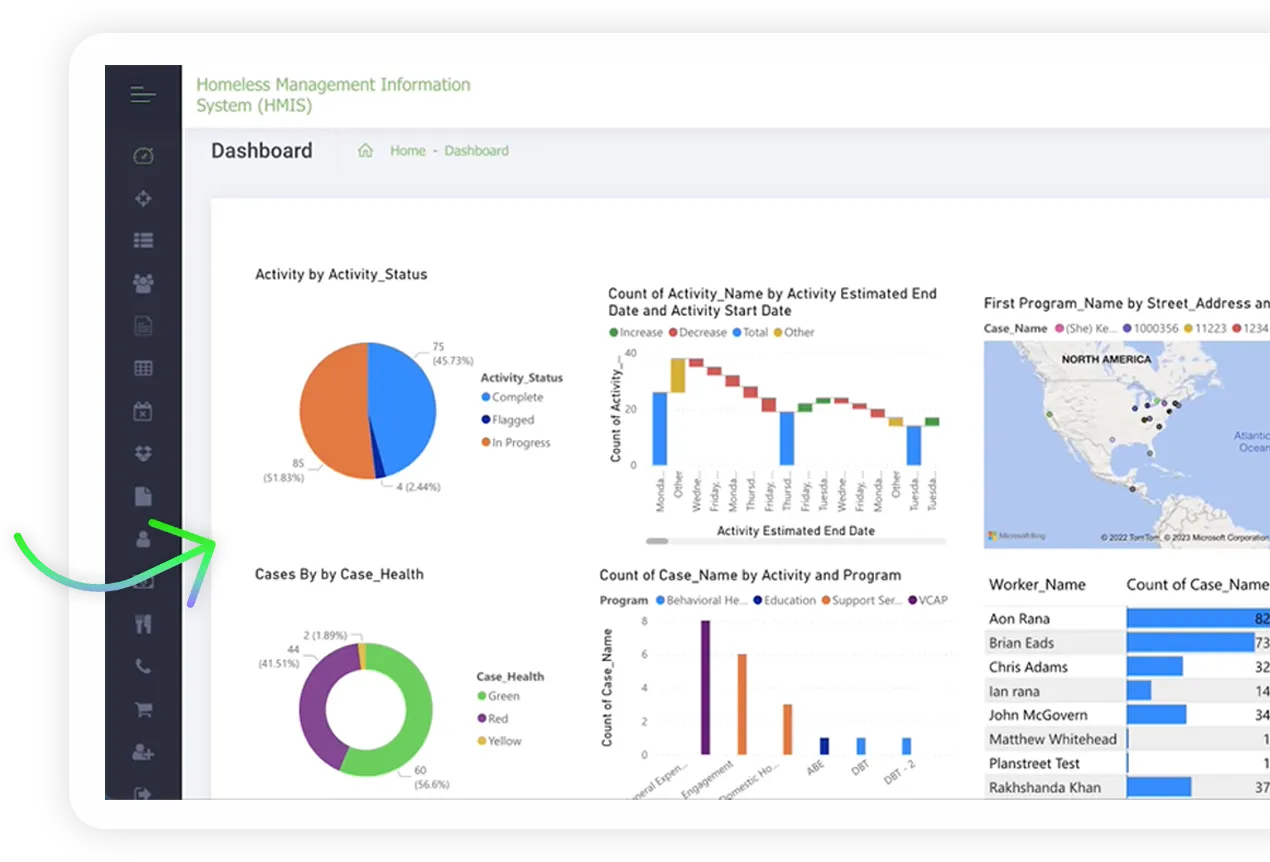
Task: Select Green in Case_Health legend
Action: point(503,696)
